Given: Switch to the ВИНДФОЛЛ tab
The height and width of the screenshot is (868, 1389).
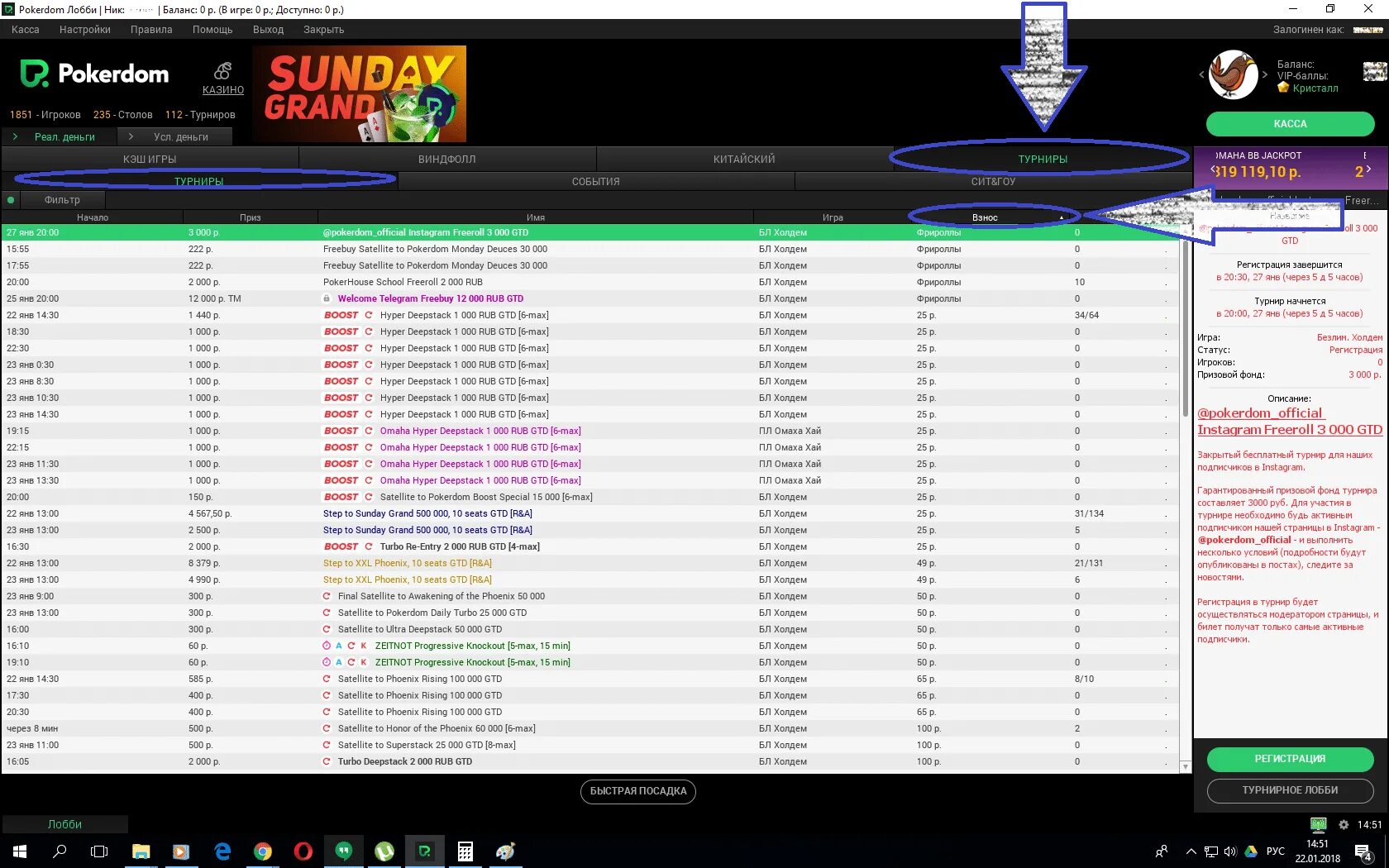Looking at the screenshot, I should pyautogui.click(x=447, y=159).
